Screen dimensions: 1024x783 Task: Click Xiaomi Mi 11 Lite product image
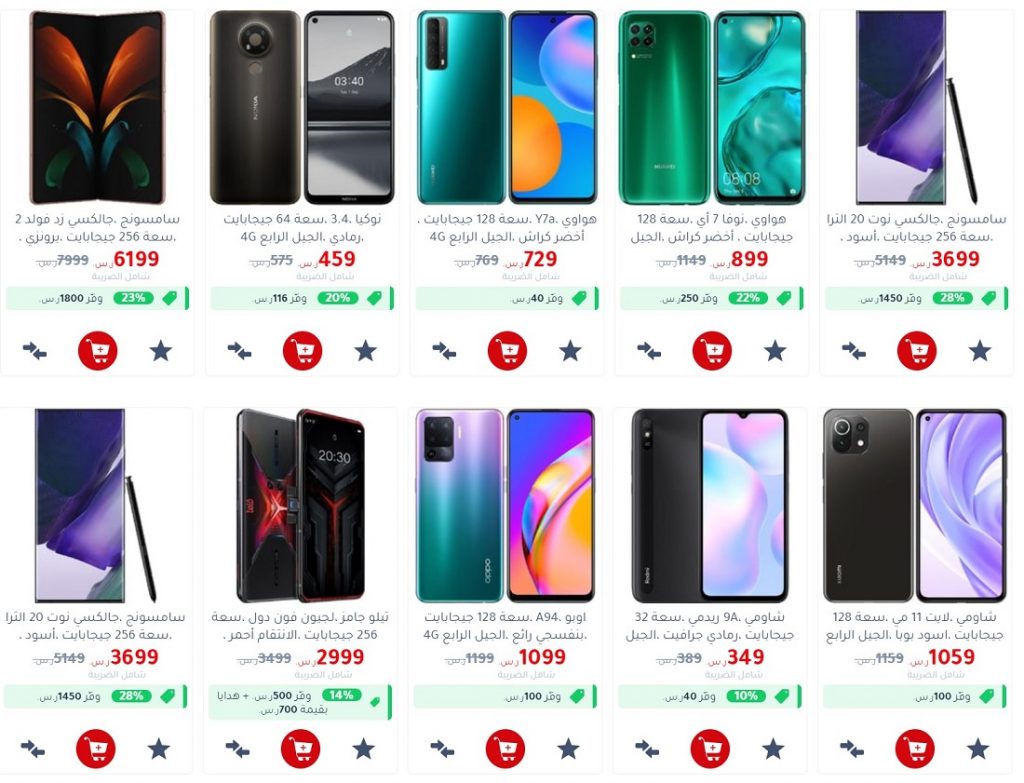pos(914,505)
